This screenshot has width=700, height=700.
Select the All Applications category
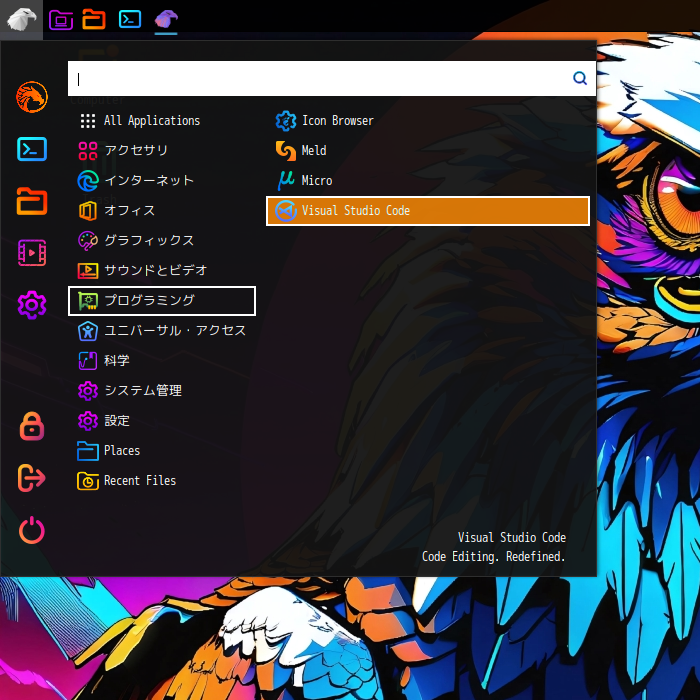click(151, 121)
